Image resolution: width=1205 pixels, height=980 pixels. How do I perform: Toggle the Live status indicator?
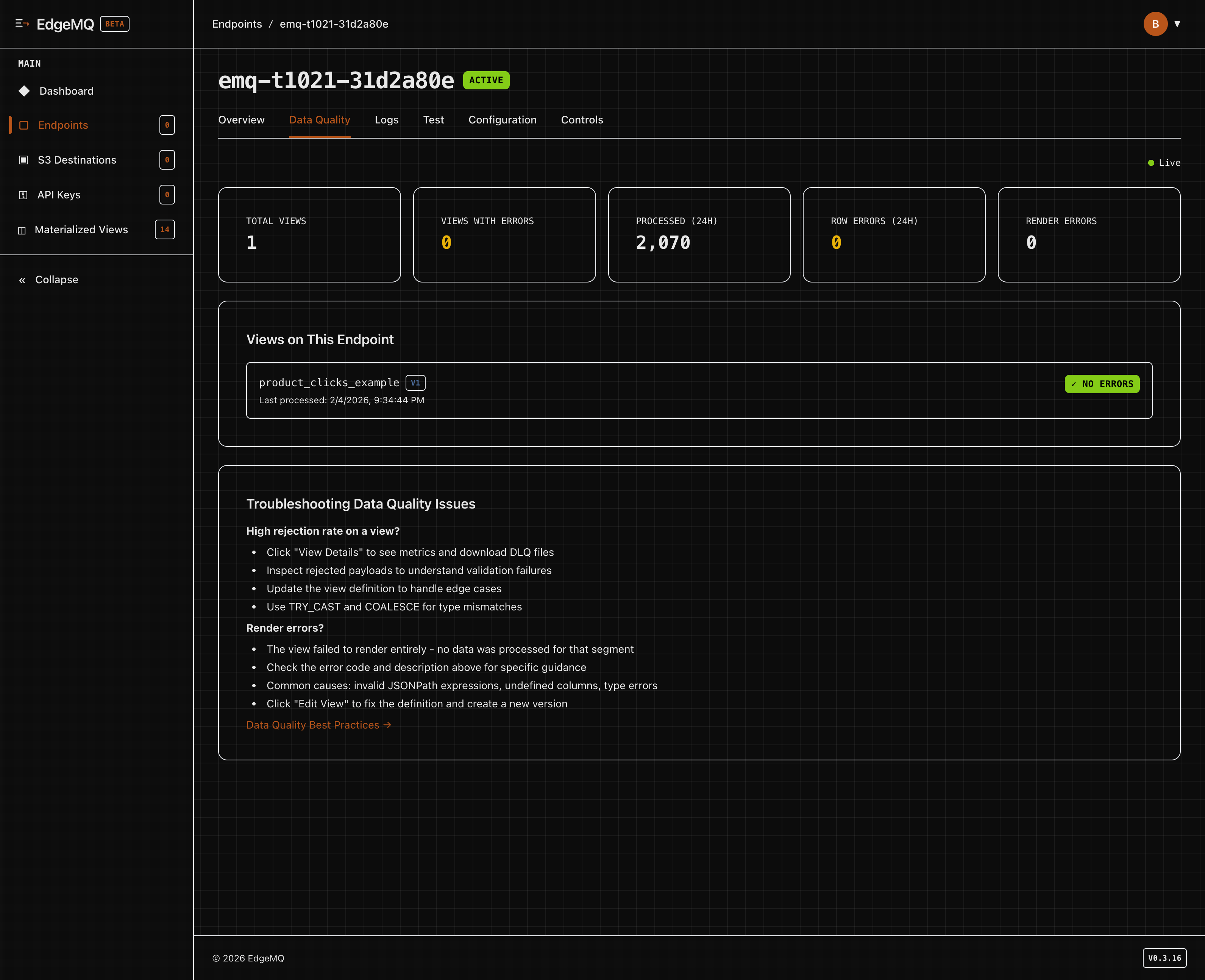pyautogui.click(x=1163, y=162)
